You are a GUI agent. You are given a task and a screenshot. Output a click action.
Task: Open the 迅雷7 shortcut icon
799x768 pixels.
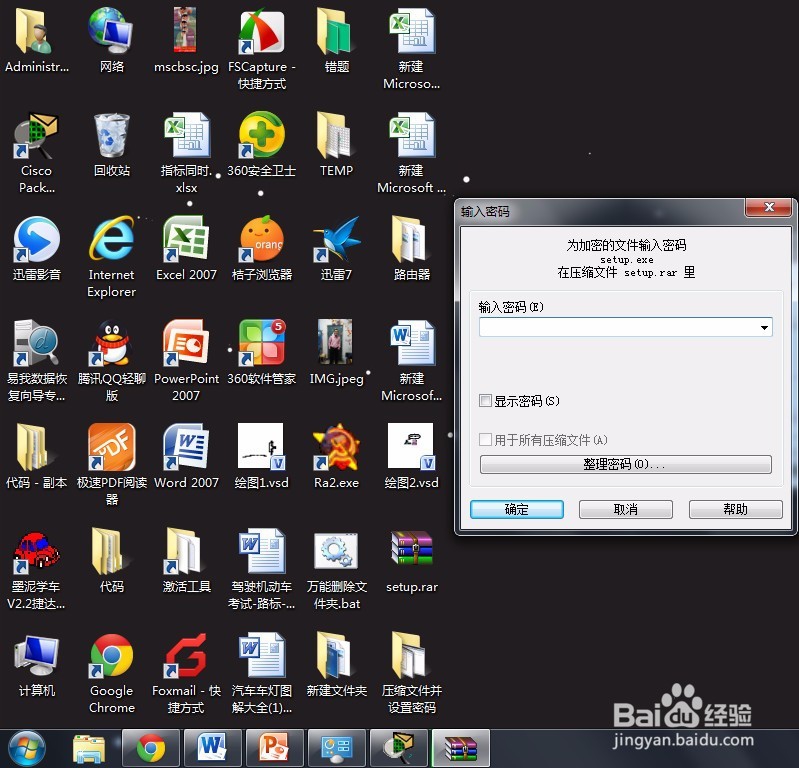(336, 239)
